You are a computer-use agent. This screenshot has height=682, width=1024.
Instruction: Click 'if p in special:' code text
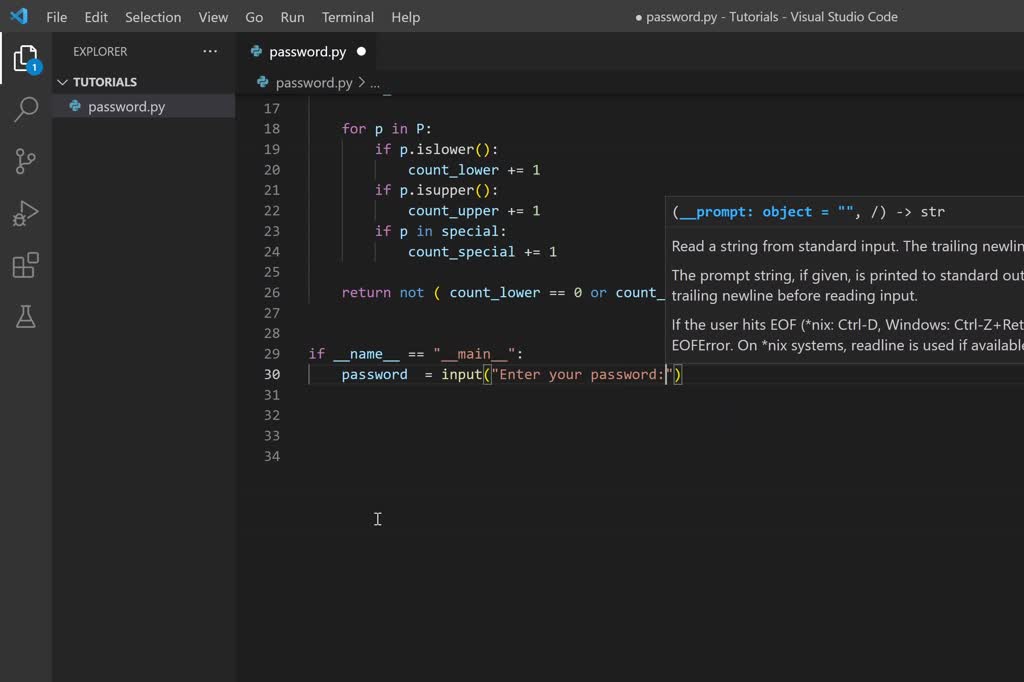coord(440,231)
